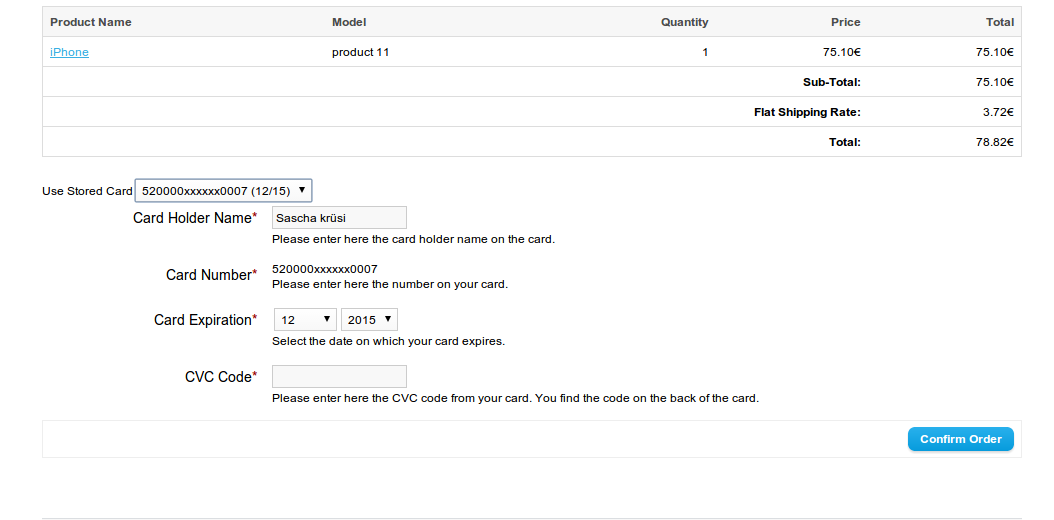Click the Confirm Order button
1054x520 pixels.
click(x=960, y=439)
